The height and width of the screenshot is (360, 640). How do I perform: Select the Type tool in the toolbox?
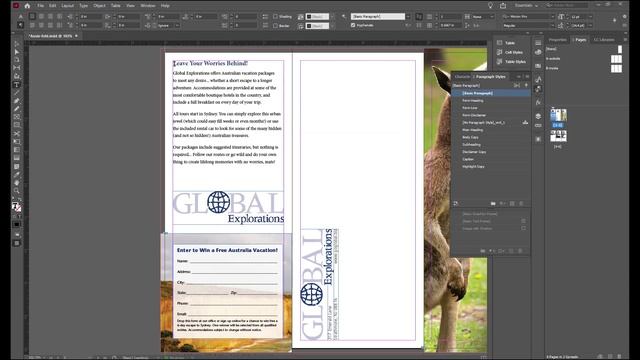tap(17, 85)
